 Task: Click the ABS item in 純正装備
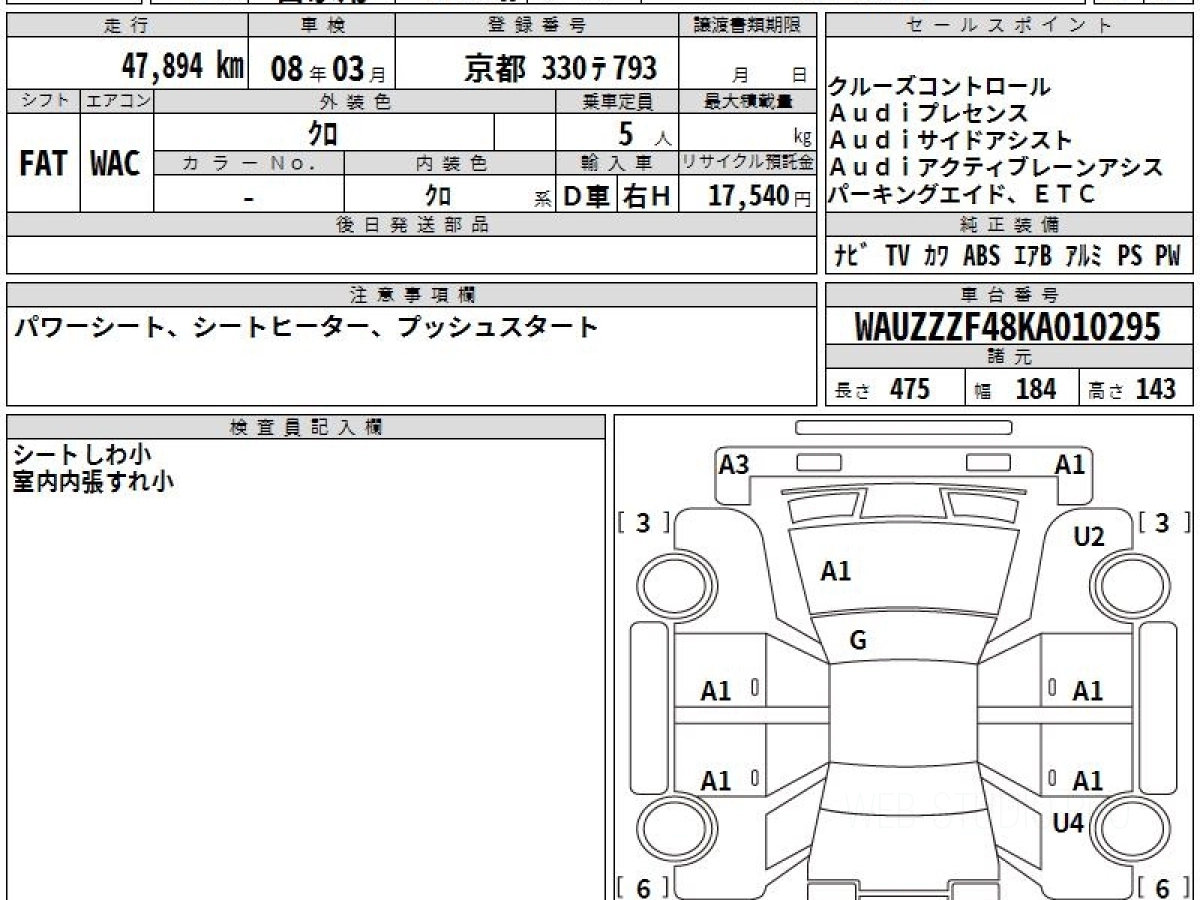click(981, 256)
